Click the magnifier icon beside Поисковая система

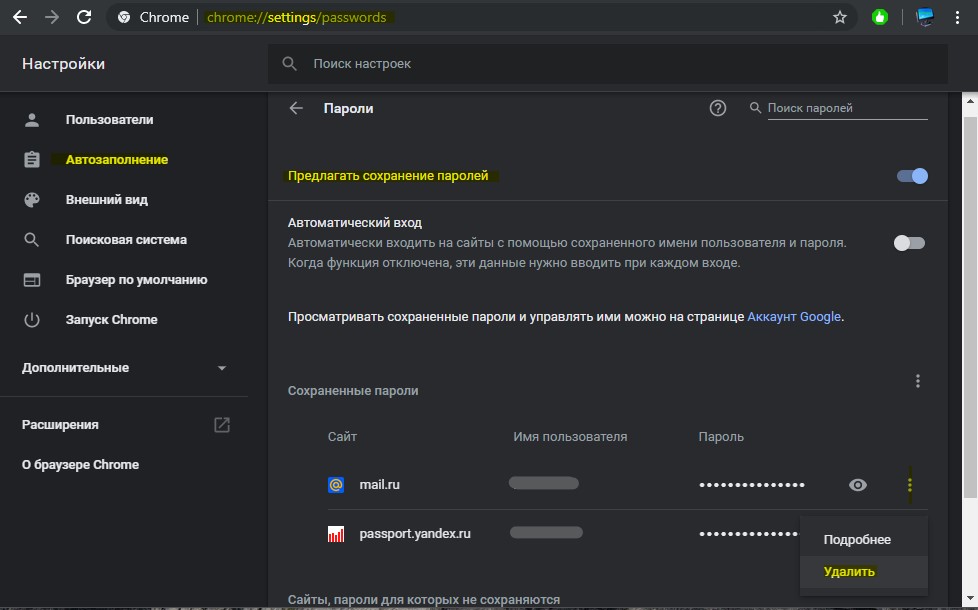pos(32,240)
